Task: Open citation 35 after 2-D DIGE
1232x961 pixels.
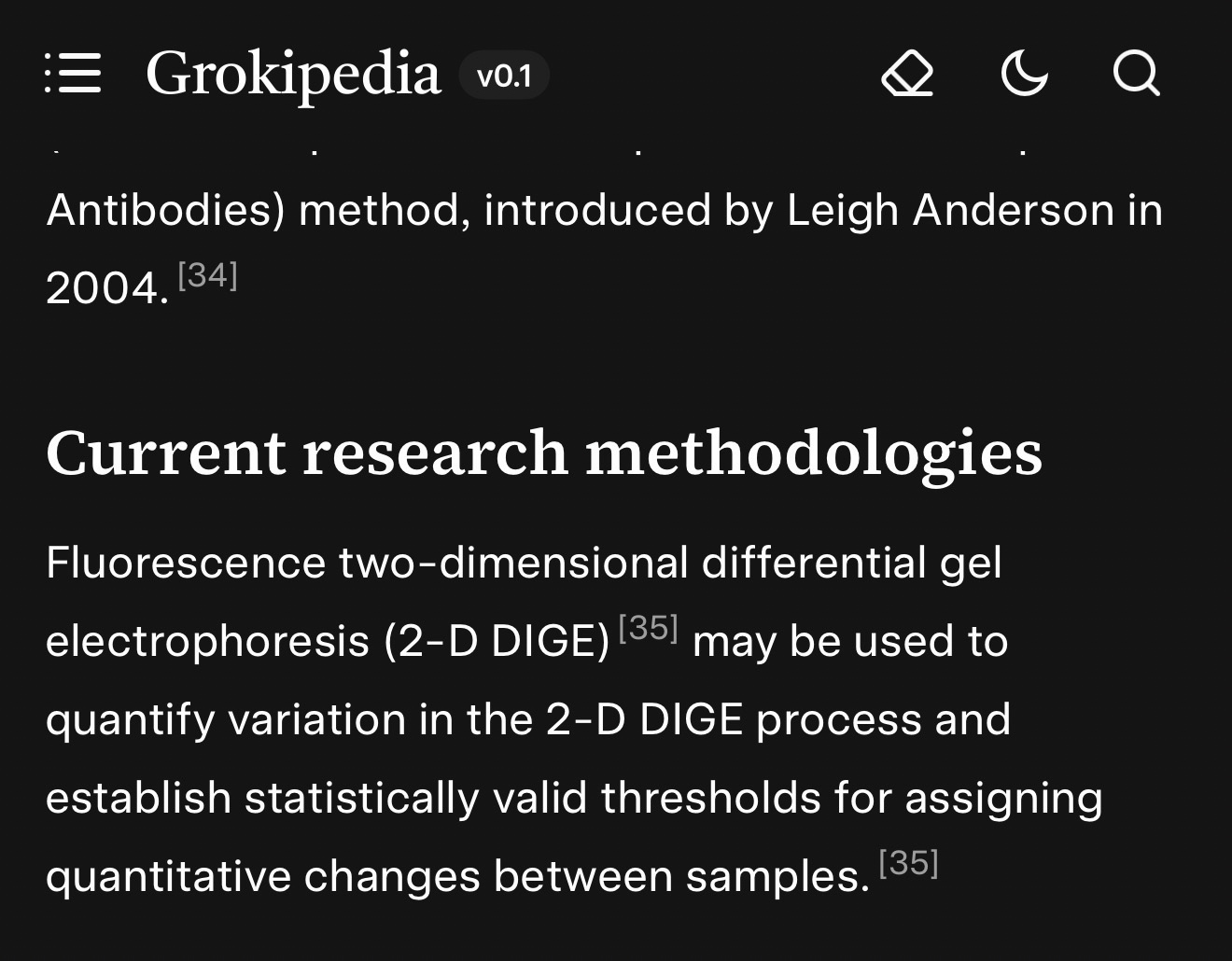Action: [x=648, y=628]
